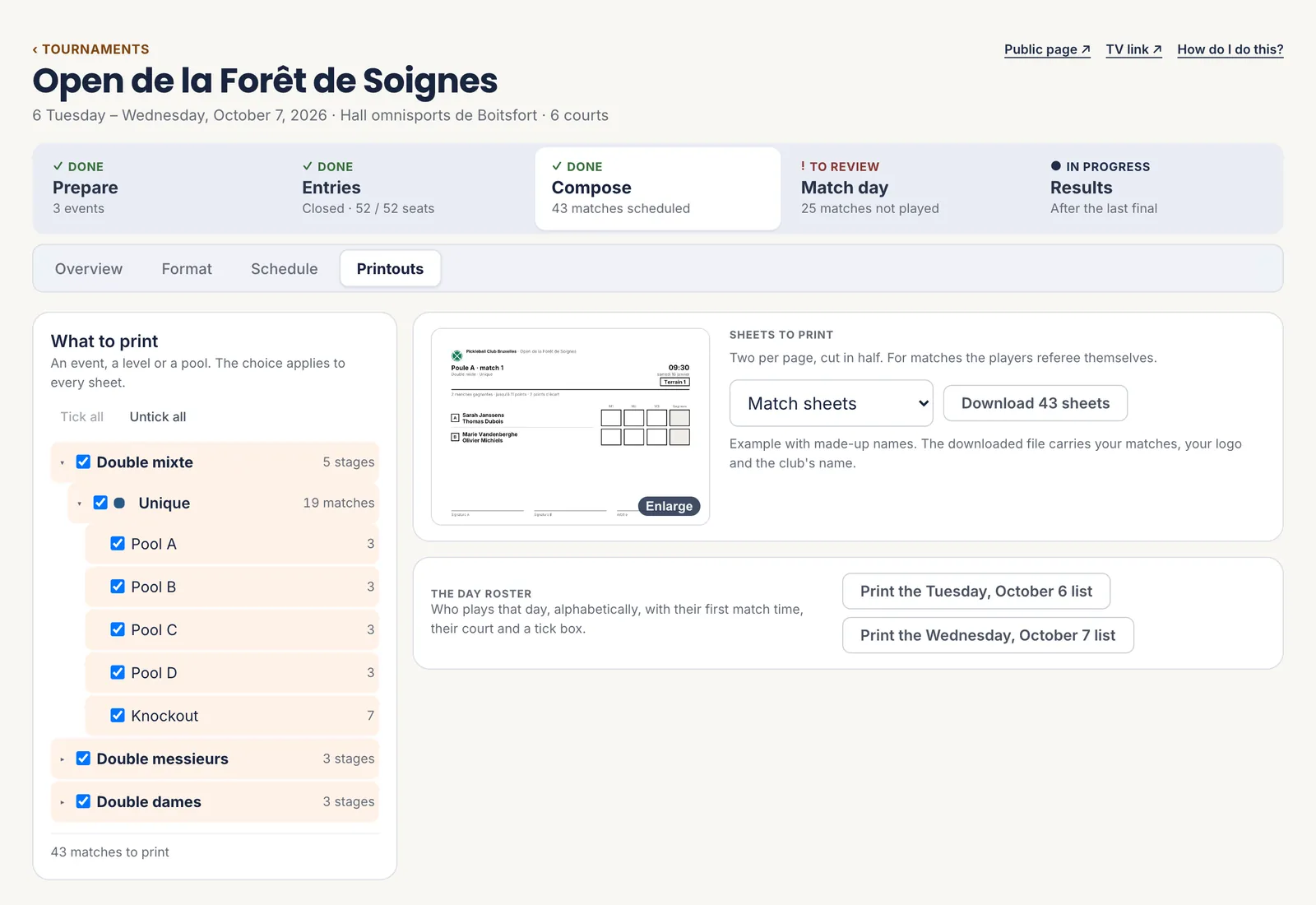Viewport: 1316px width, 905px height.
Task: Switch to the Schedule tab
Action: tap(285, 269)
